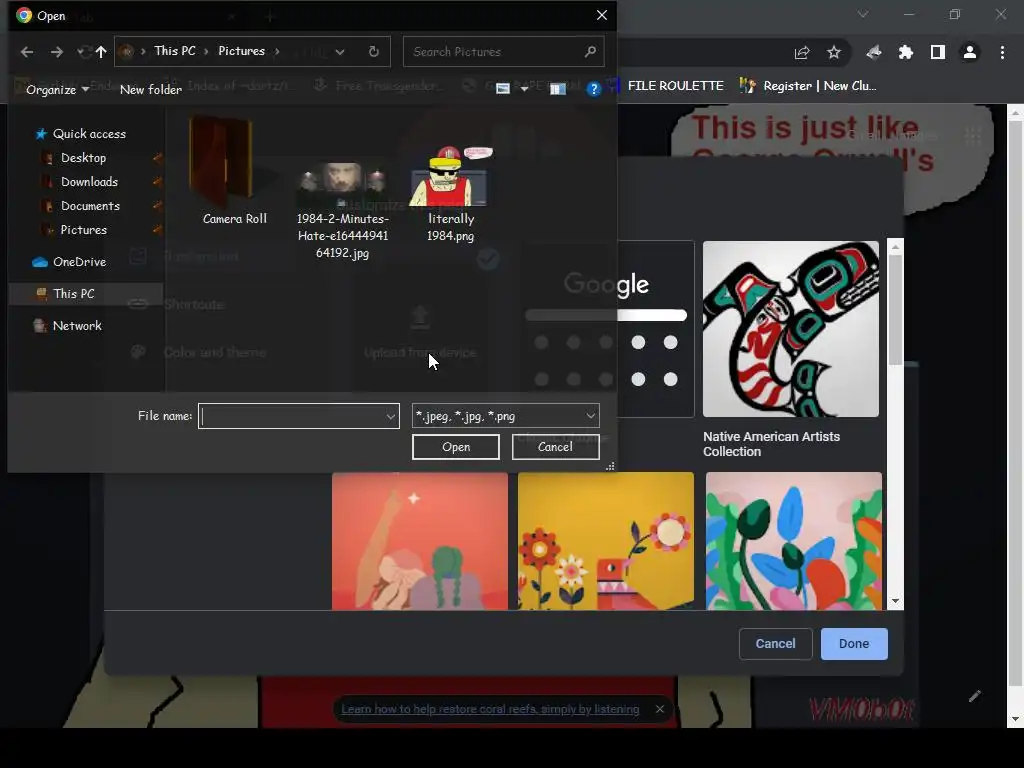Click Cancel in the customize panel

775,644
